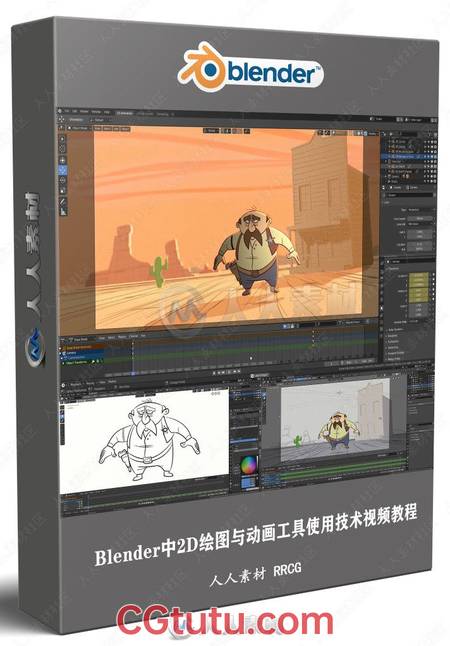Image resolution: width=450 pixels, height=646 pixels.
Task: Activate the 3D cursor tool
Action: pyautogui.click(x=63, y=149)
